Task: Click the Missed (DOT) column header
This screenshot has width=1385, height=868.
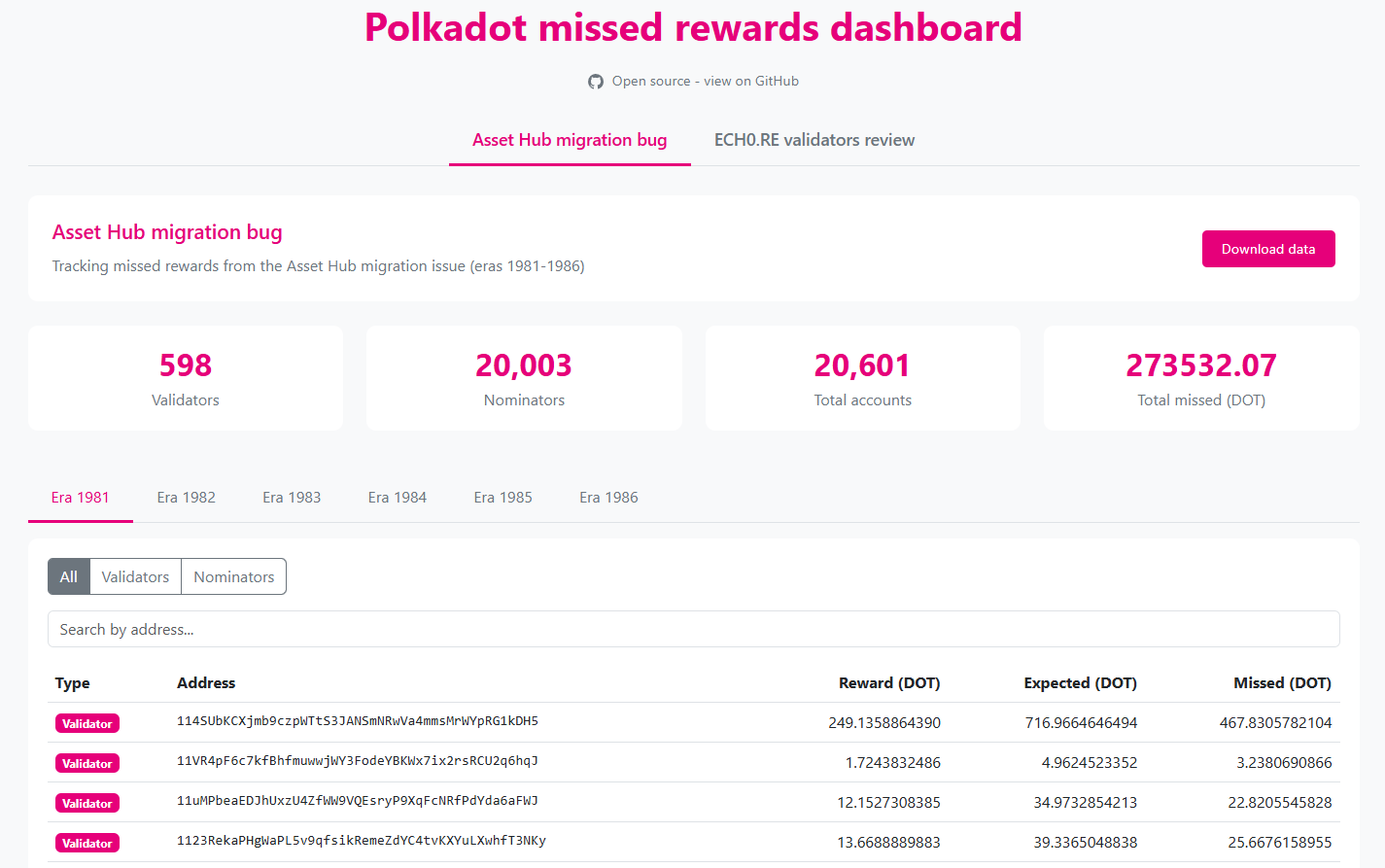Action: (x=1282, y=683)
